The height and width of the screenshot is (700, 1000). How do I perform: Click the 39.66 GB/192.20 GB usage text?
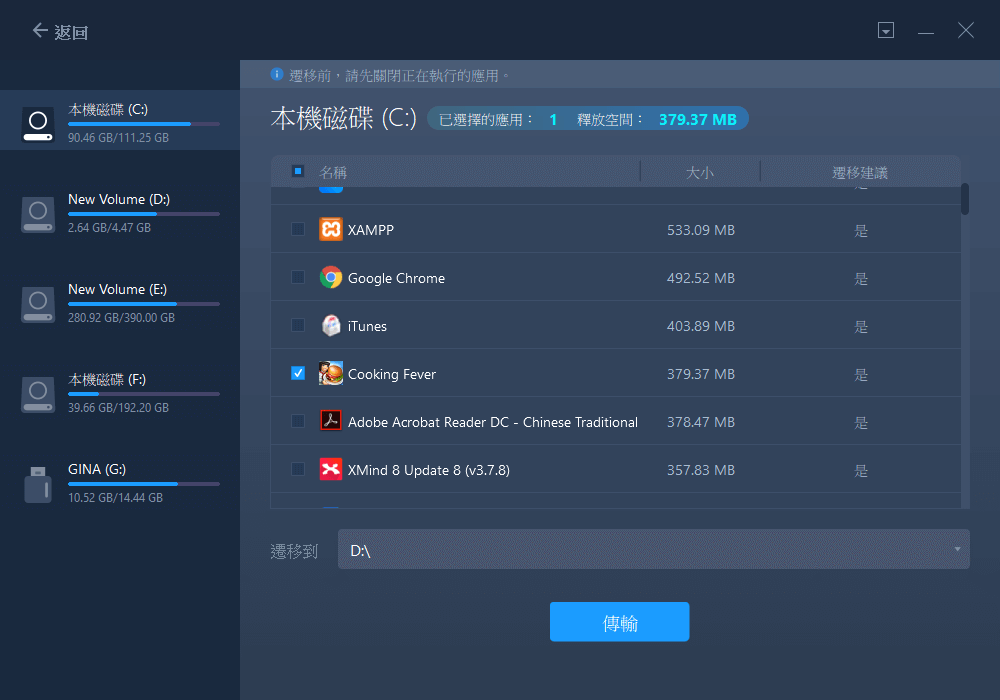119,407
